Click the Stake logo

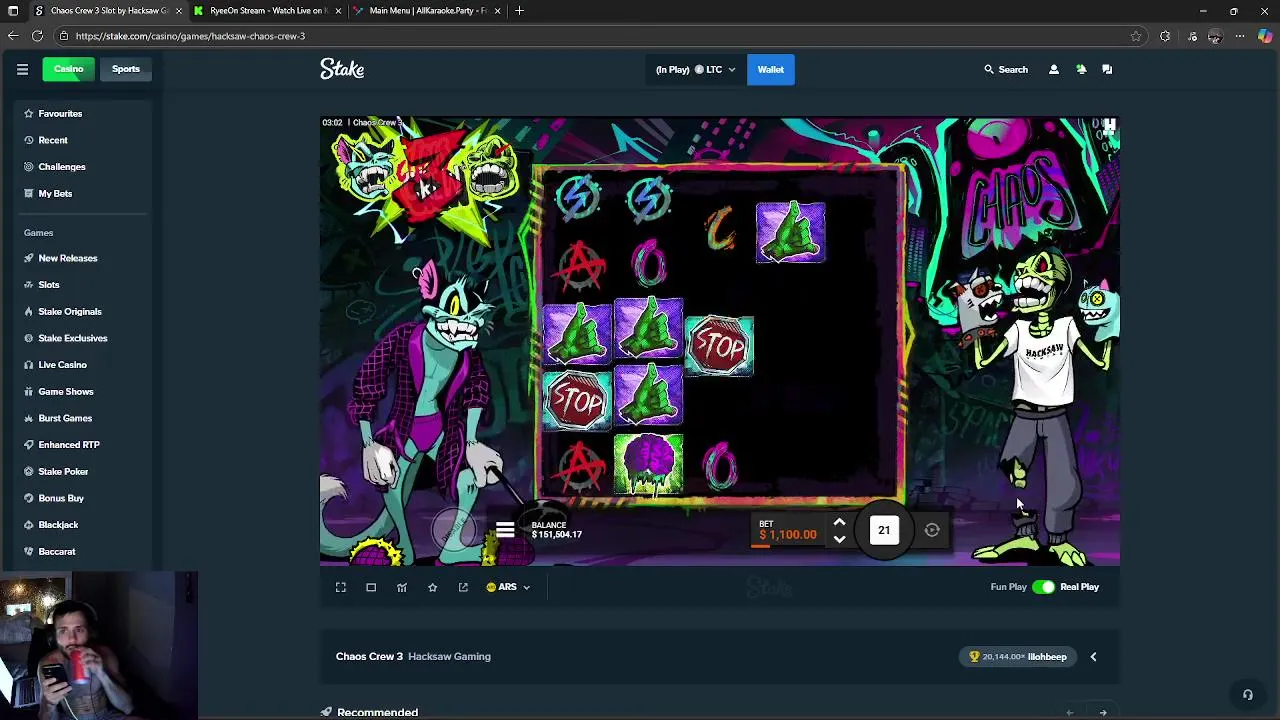(342, 69)
